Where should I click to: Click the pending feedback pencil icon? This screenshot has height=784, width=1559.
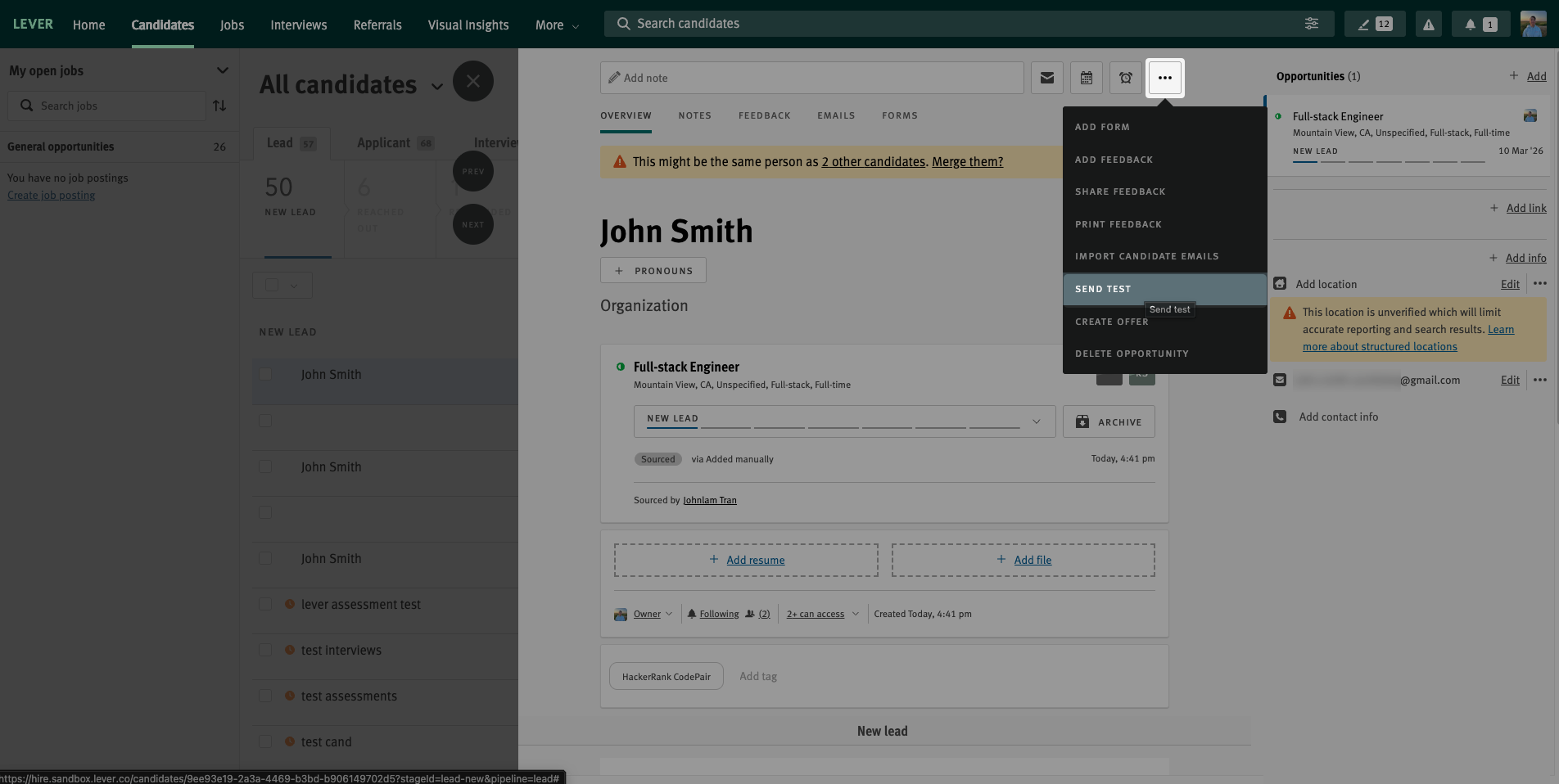(x=1374, y=25)
